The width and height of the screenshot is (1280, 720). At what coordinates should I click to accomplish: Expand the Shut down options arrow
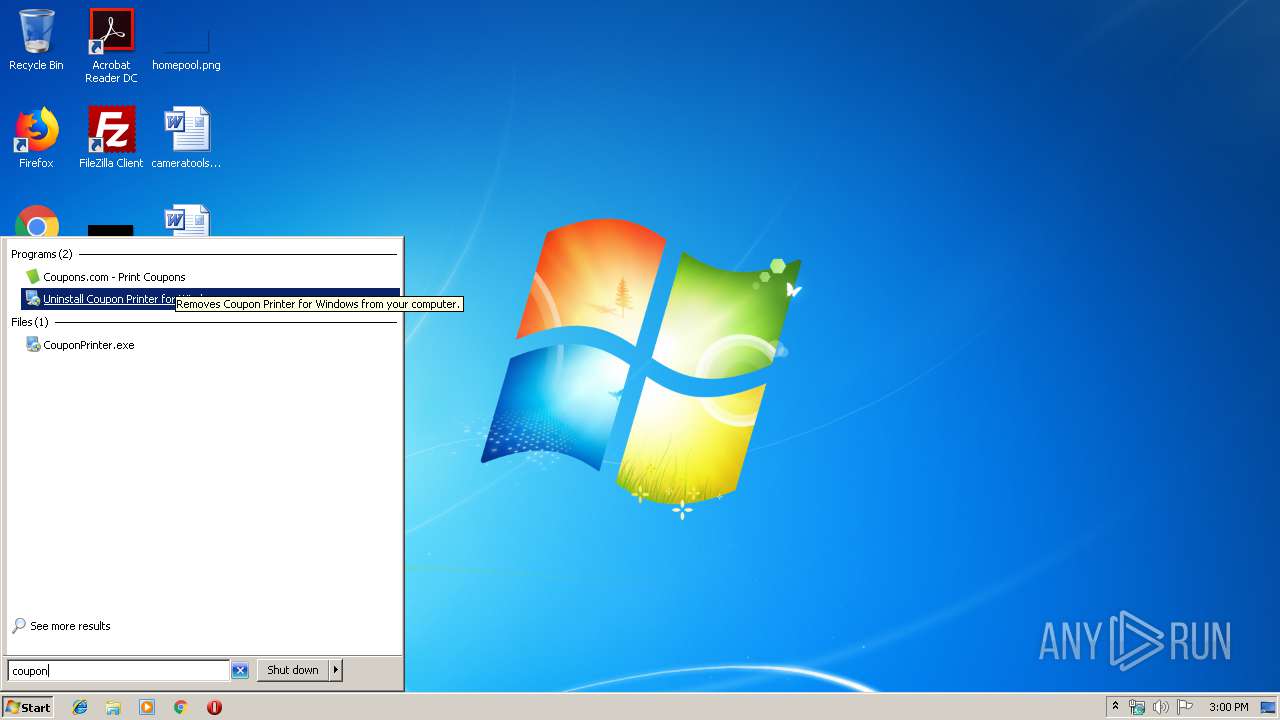[336, 670]
